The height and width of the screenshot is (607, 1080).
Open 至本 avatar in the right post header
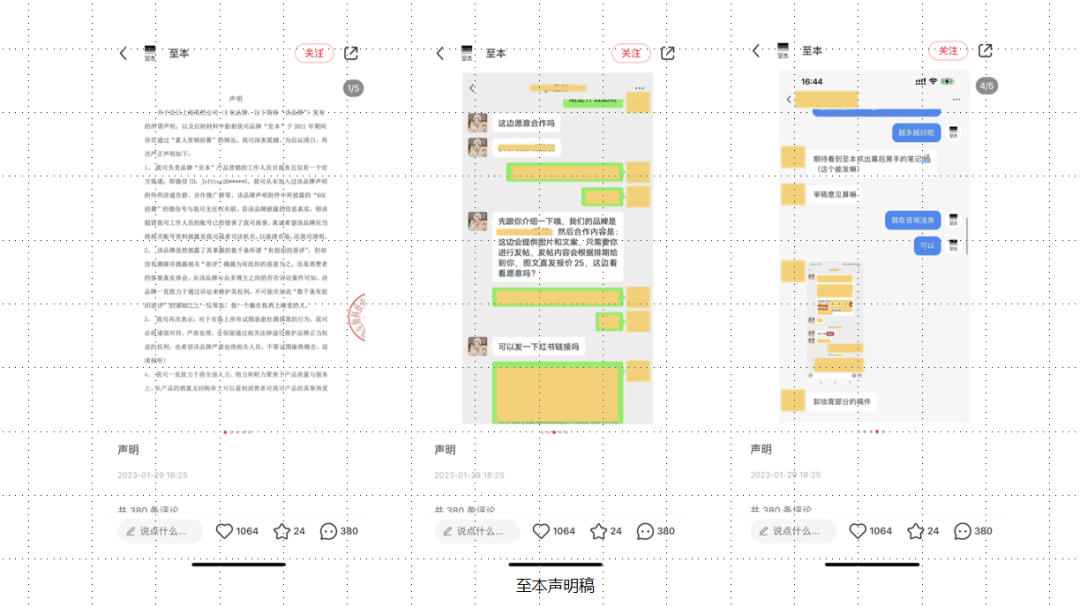pyautogui.click(x=783, y=50)
